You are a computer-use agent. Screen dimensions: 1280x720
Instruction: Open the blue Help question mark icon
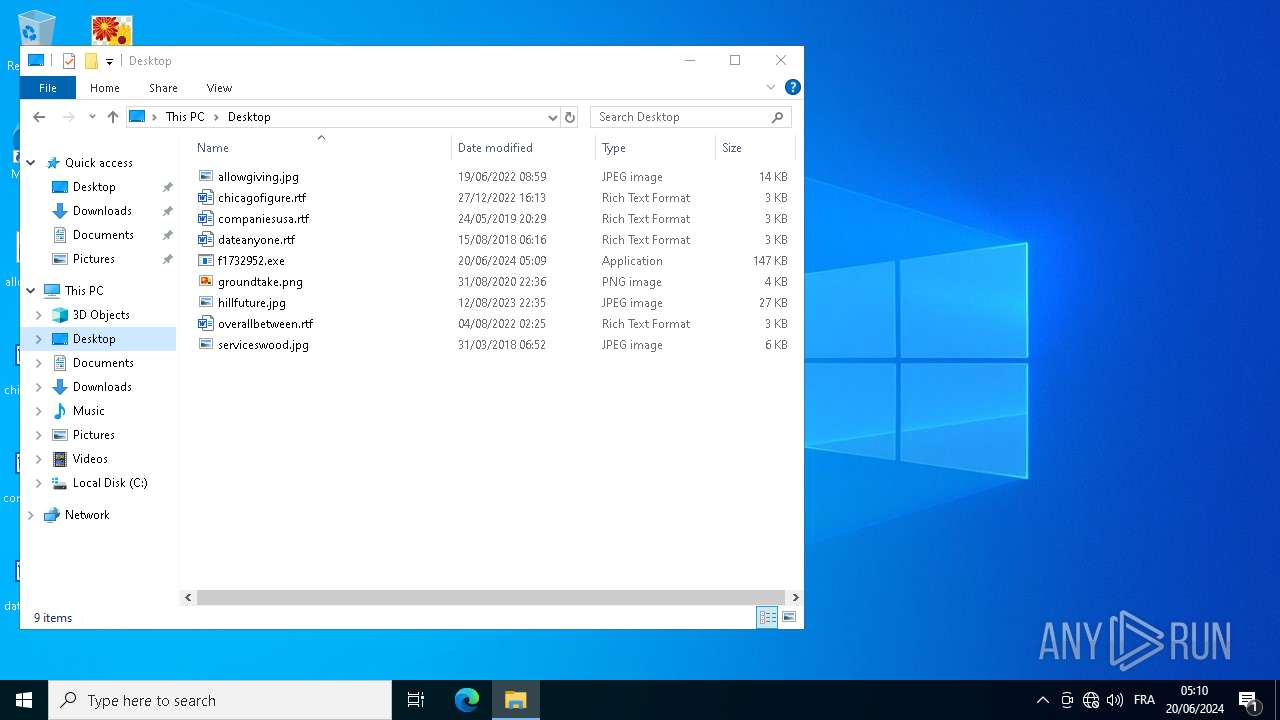[x=793, y=88]
